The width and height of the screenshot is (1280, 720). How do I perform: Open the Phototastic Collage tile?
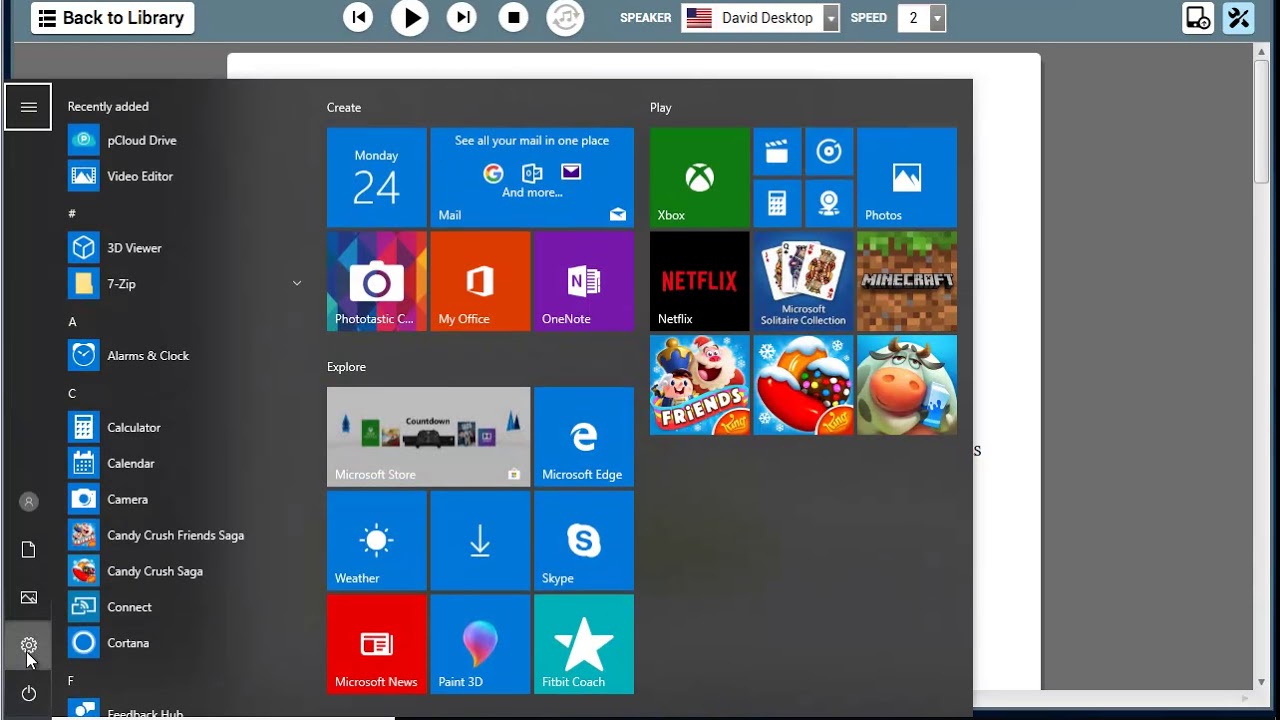click(x=377, y=281)
